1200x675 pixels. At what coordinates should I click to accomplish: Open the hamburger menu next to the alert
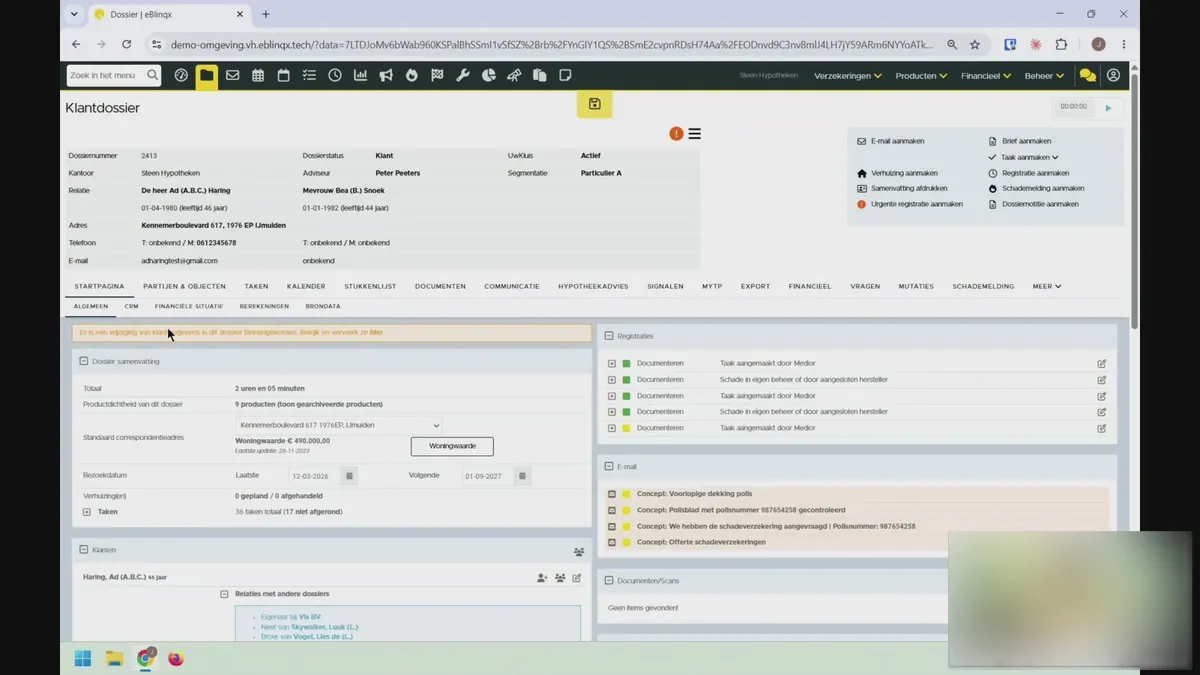click(x=694, y=134)
